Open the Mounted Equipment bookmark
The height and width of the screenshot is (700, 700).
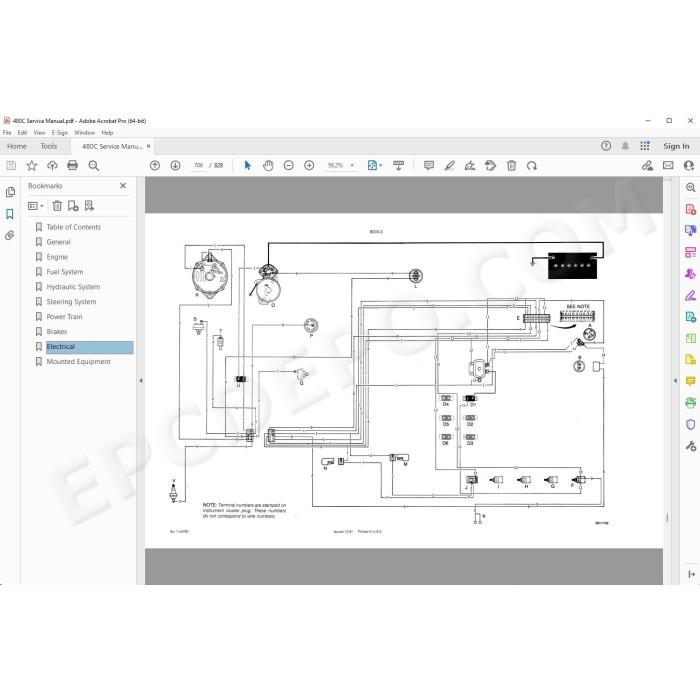click(79, 362)
